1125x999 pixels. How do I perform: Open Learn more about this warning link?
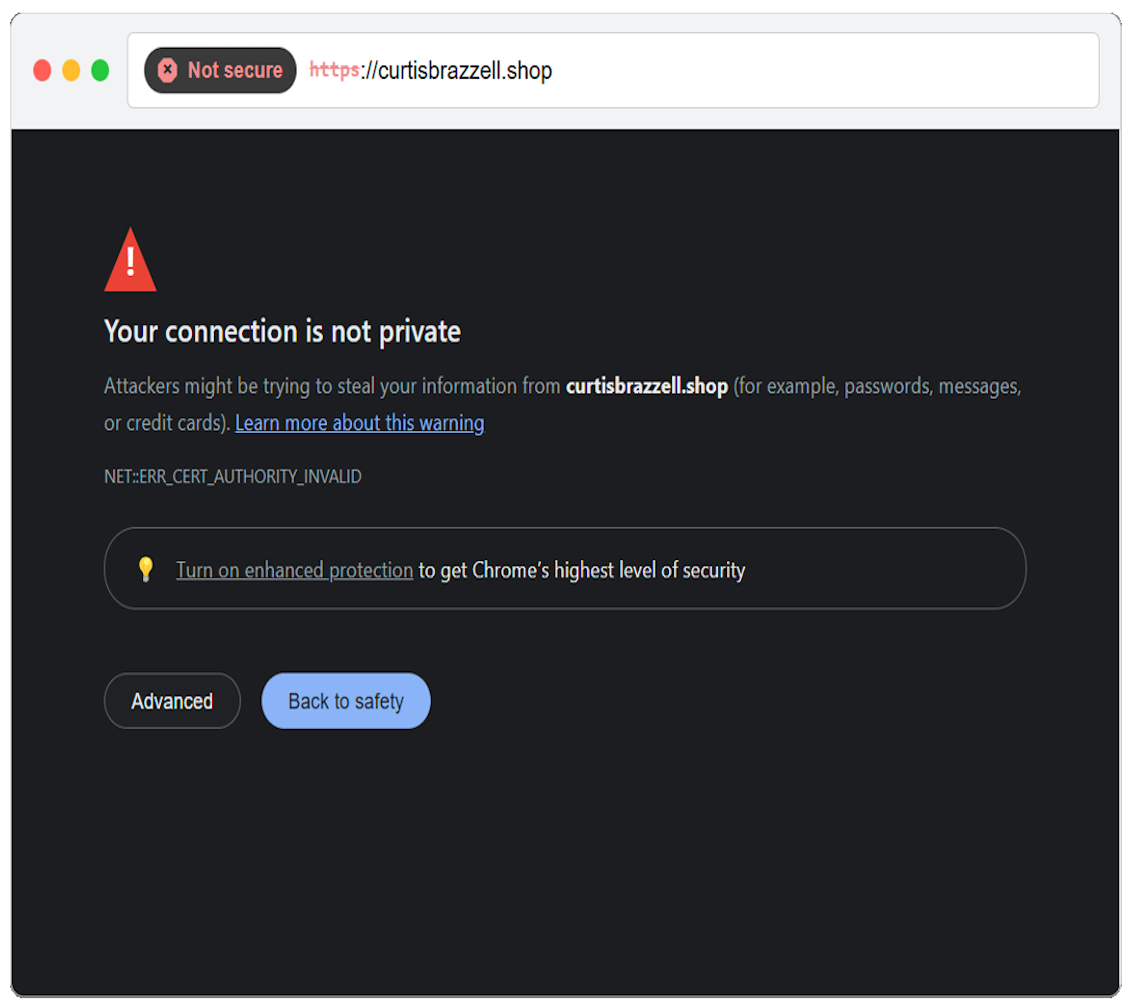pos(359,423)
